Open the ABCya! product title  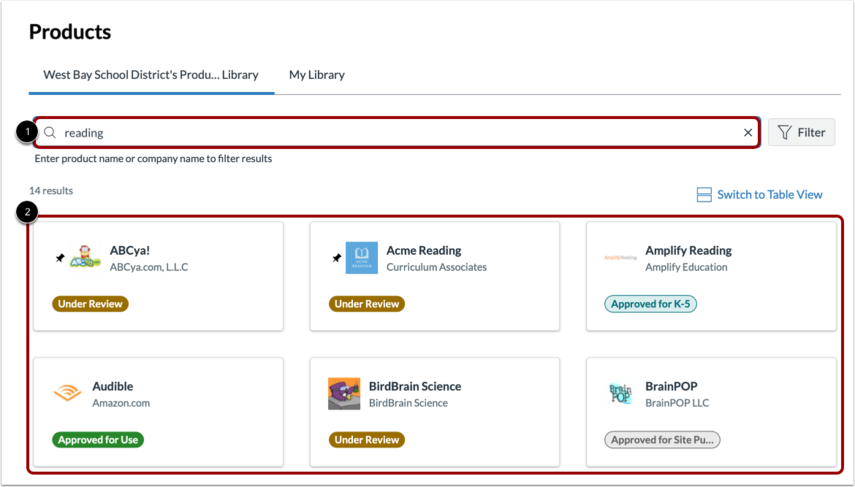[x=130, y=250]
